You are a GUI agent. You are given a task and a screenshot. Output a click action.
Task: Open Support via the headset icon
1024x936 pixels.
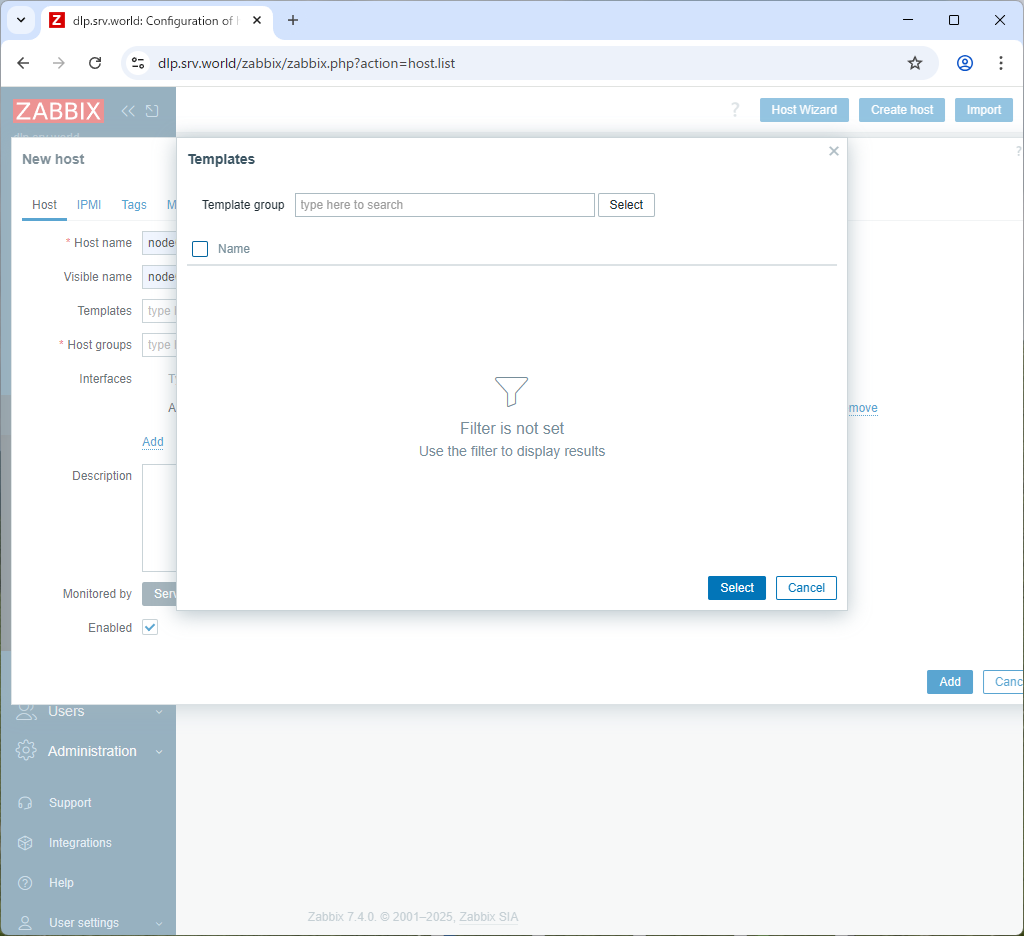coord(24,803)
